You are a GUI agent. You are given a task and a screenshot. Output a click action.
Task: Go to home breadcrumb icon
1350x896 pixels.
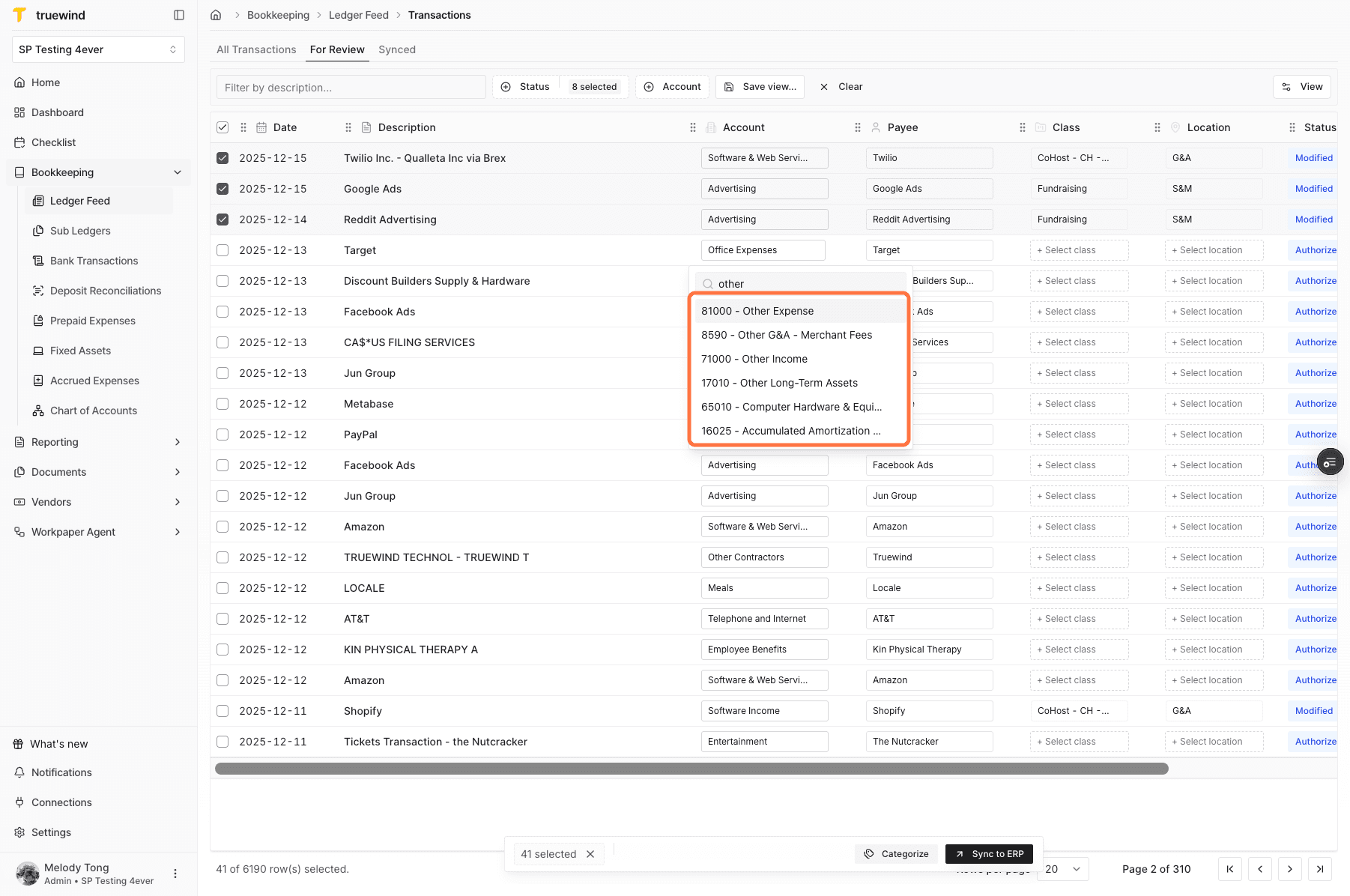click(216, 15)
